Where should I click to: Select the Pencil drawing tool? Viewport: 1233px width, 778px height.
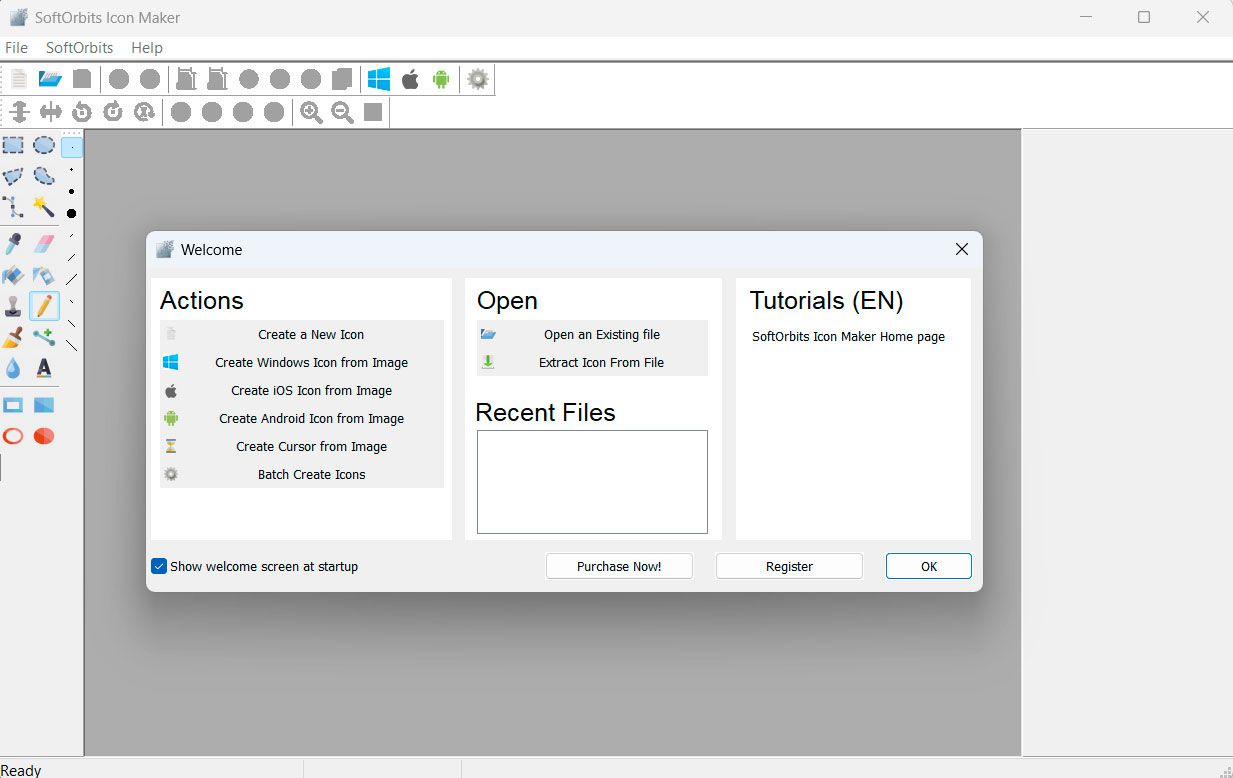tap(44, 305)
